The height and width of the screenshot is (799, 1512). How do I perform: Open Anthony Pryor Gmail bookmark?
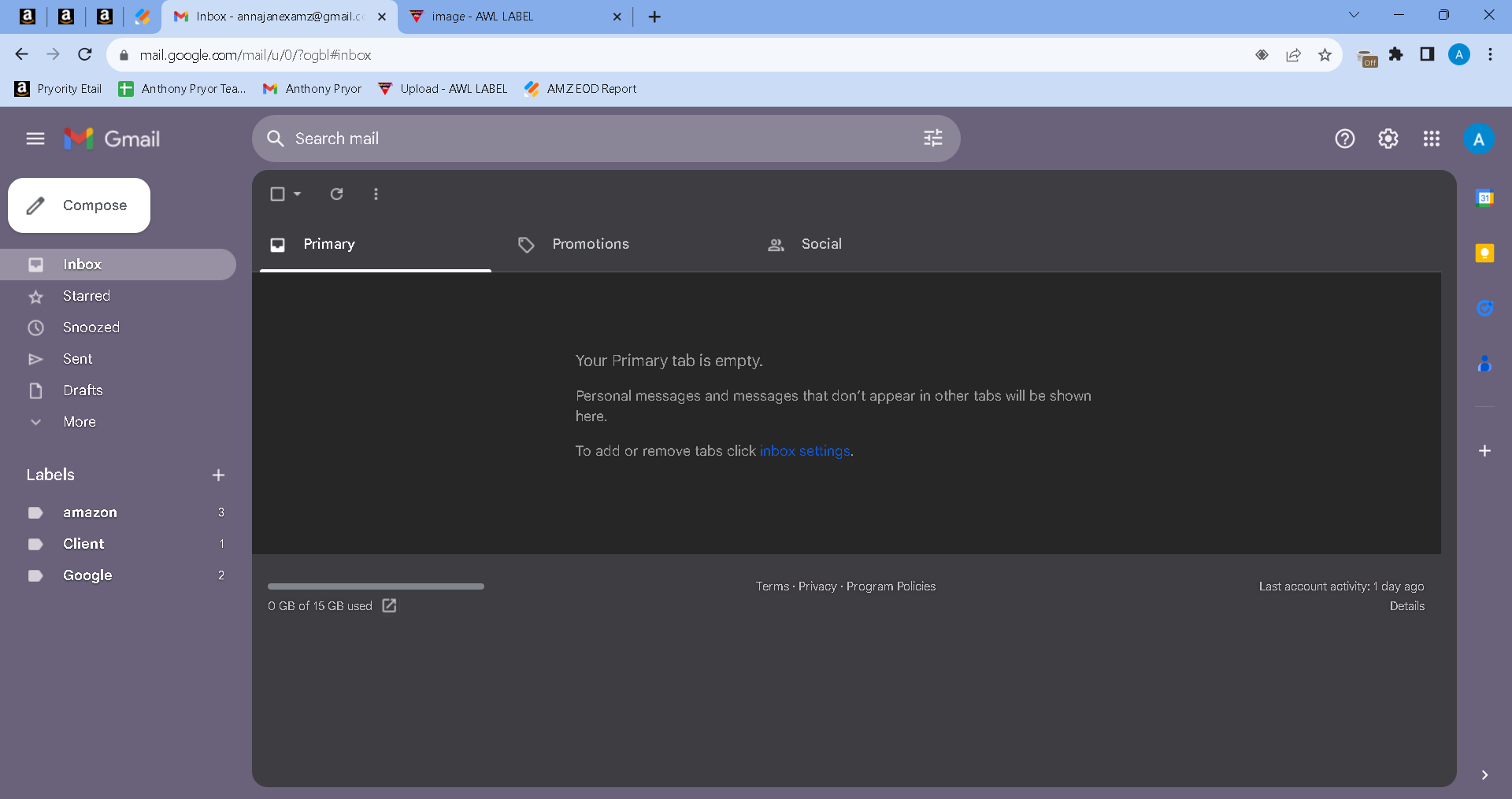click(x=312, y=89)
